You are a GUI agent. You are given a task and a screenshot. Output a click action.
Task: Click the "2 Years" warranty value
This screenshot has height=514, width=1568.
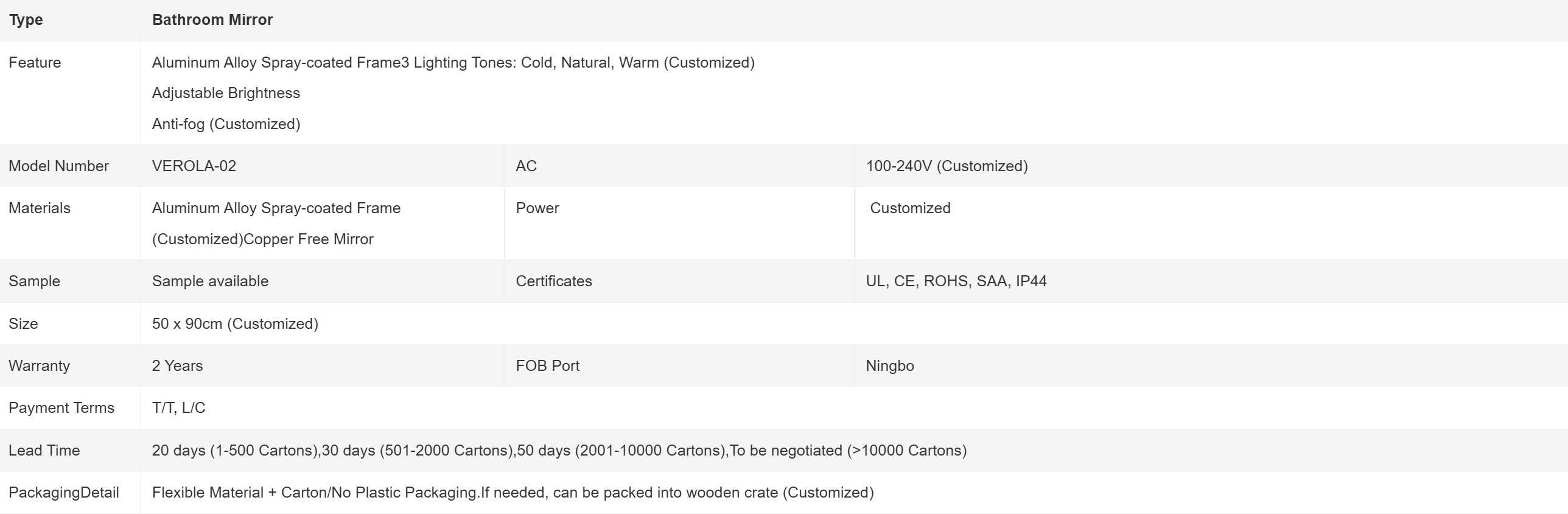coord(177,366)
